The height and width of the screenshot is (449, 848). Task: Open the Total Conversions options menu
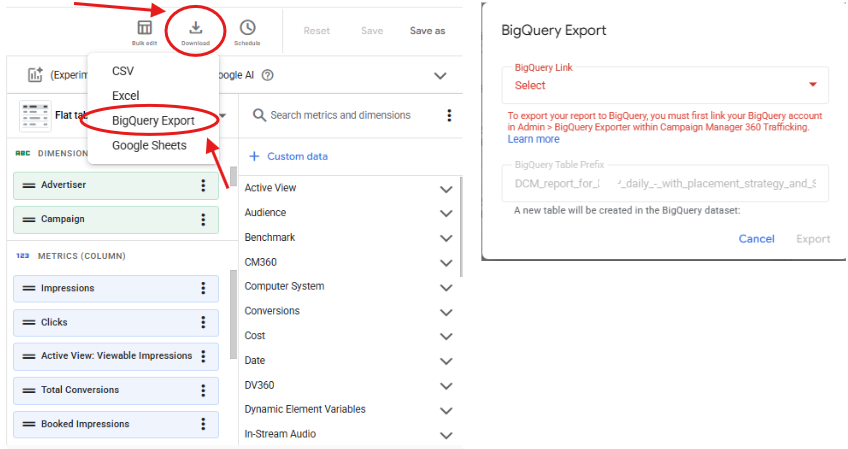(203, 390)
